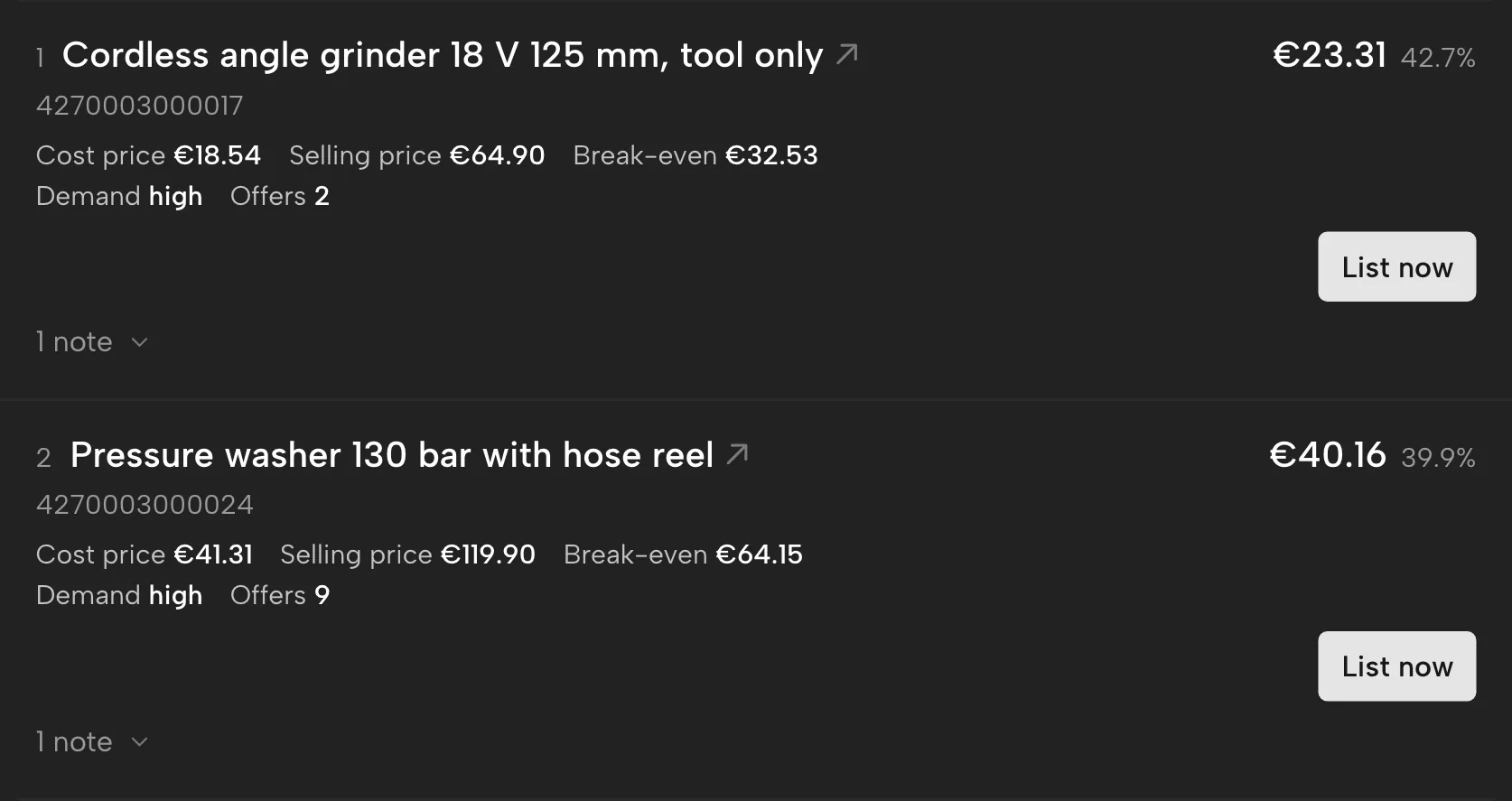Click Cost price €18.54 value
Screen dimensions: 1512x801
[x=217, y=155]
